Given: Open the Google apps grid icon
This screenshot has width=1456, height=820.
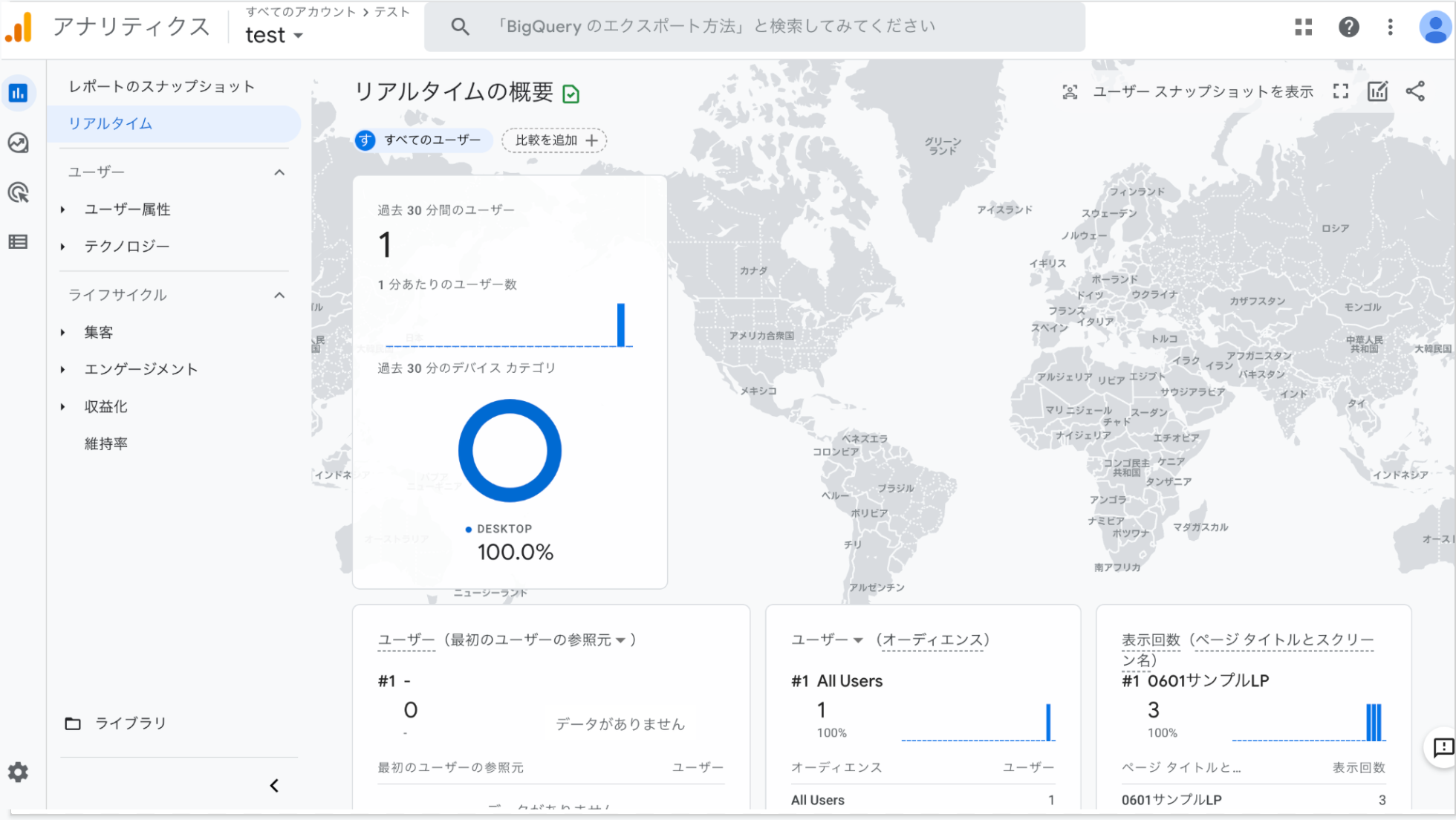Looking at the screenshot, I should coord(1303,27).
